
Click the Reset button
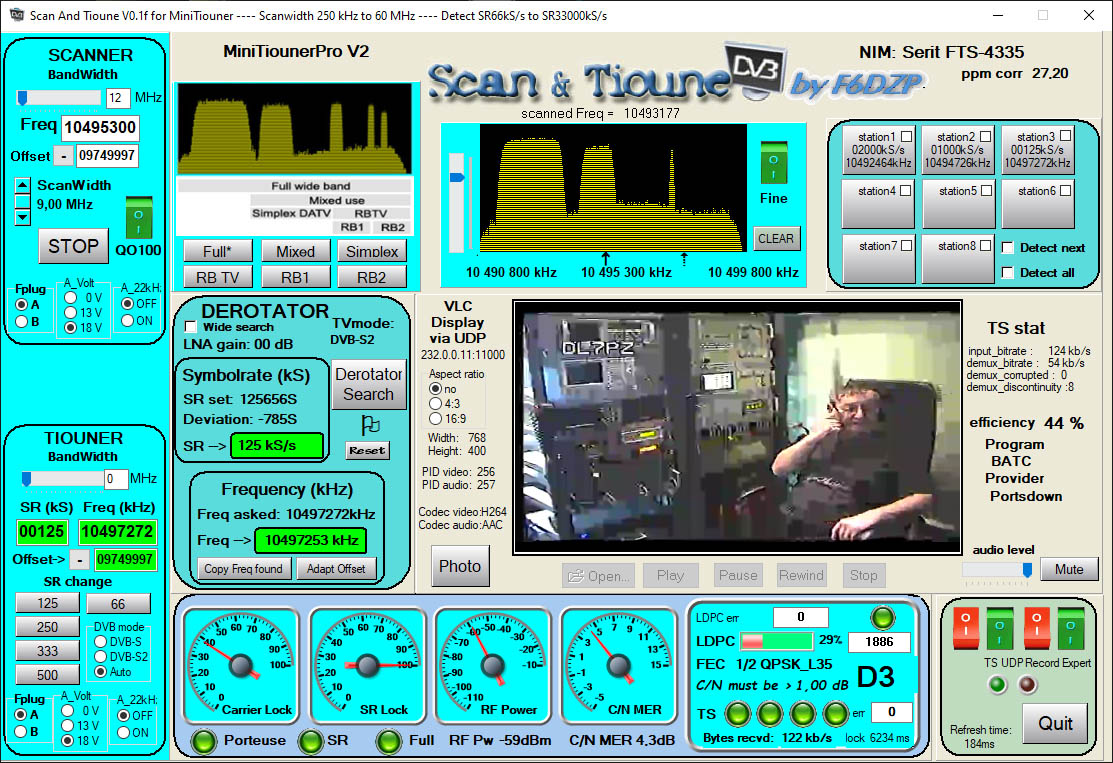pyautogui.click(x=367, y=451)
